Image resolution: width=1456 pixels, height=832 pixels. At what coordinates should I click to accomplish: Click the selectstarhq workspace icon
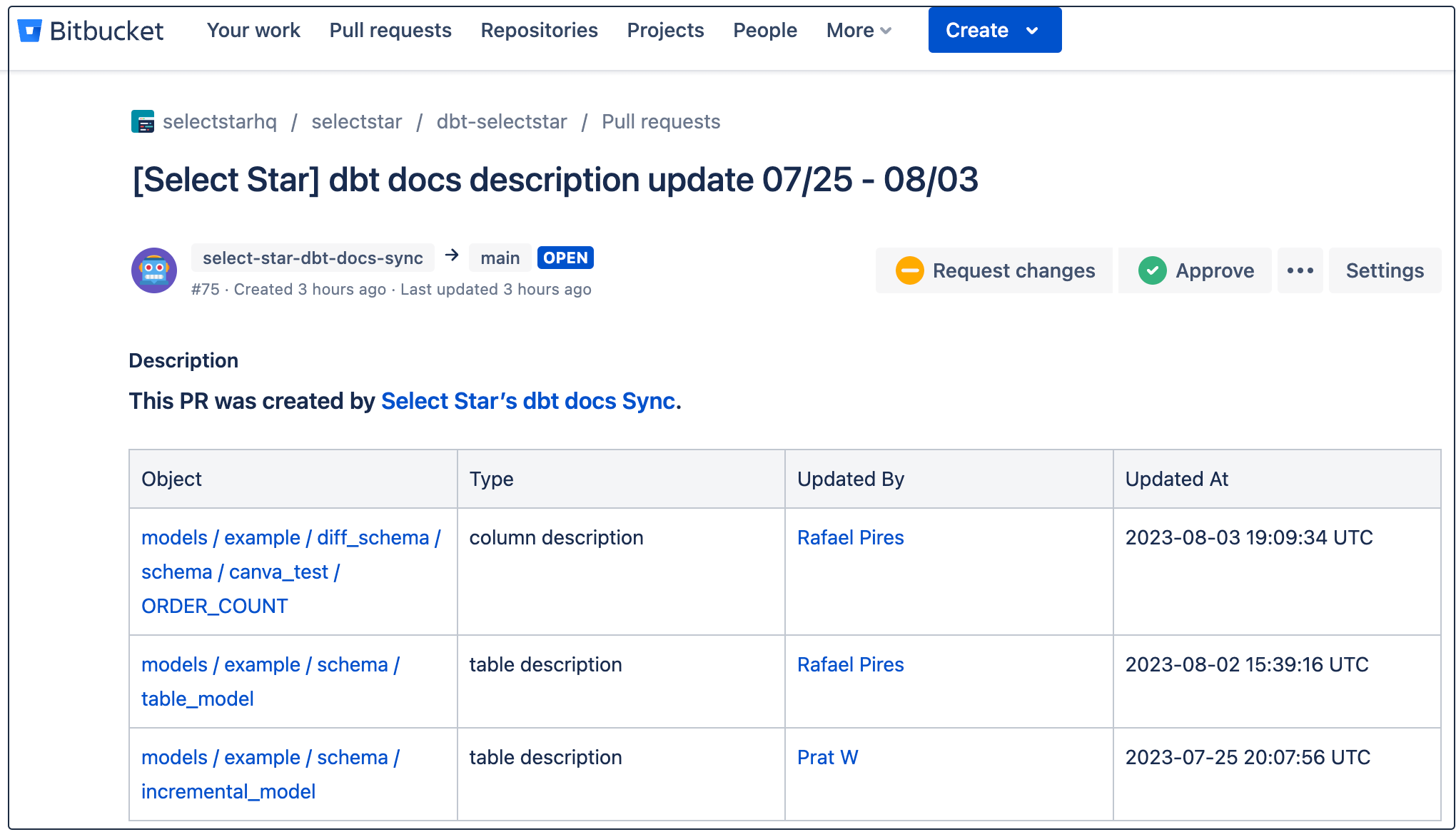(143, 121)
